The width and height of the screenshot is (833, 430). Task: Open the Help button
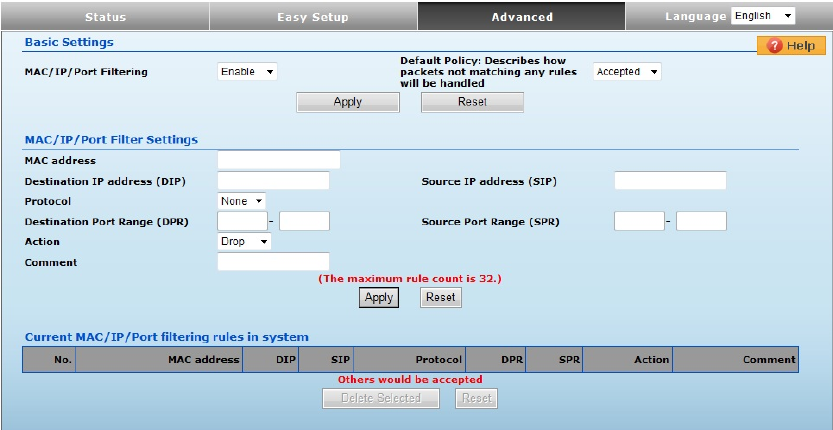[x=791, y=46]
